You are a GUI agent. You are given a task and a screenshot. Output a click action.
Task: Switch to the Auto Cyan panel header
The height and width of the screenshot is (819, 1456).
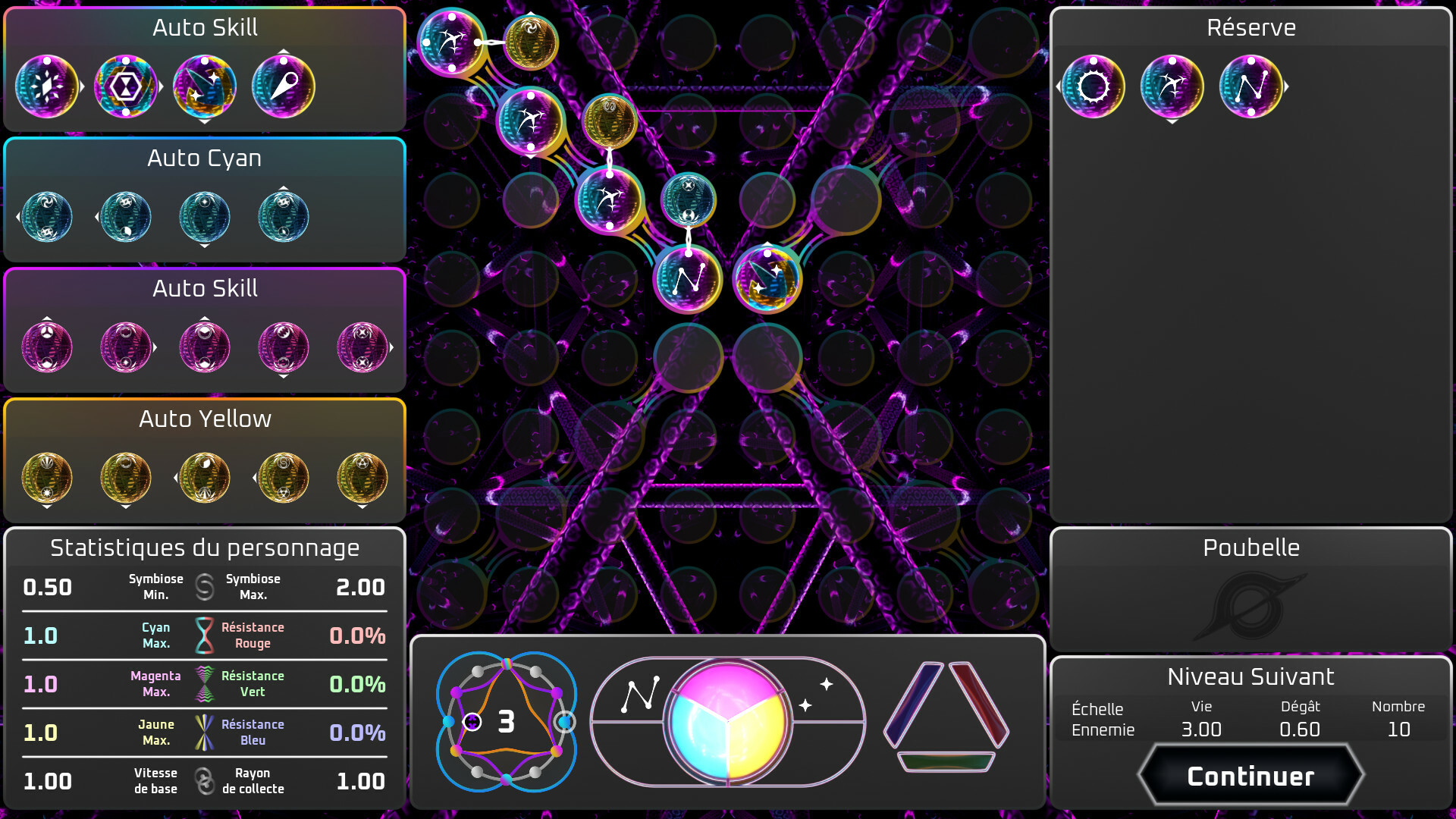(205, 158)
